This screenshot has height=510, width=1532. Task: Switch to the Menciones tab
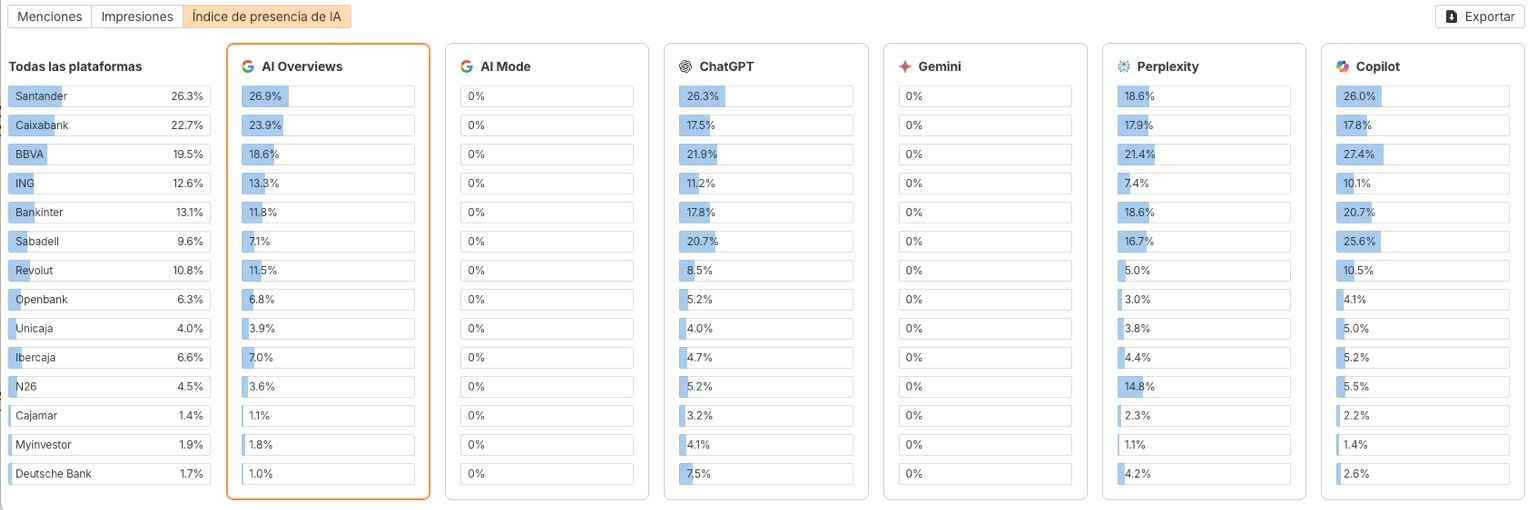pos(50,17)
